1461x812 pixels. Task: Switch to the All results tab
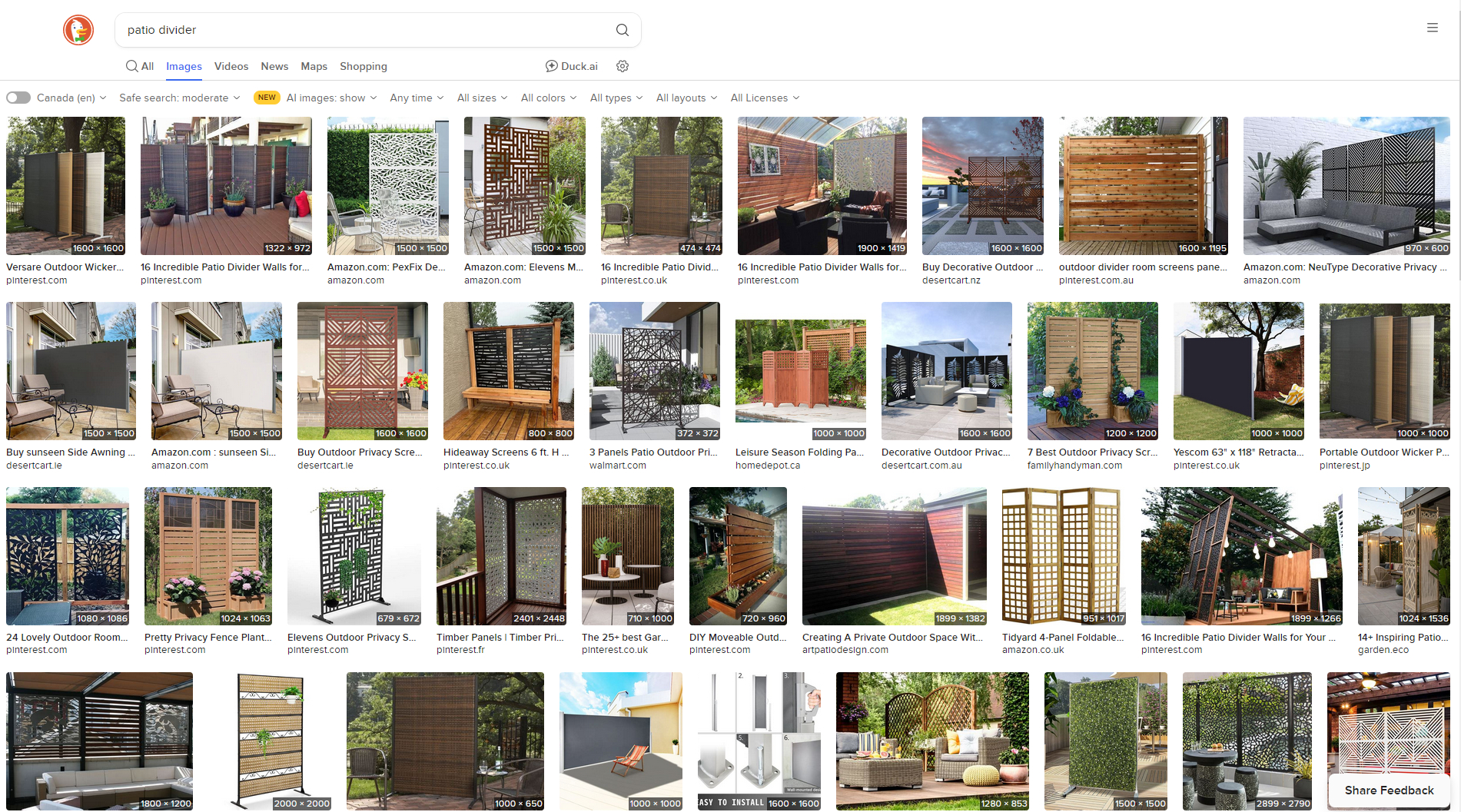point(140,66)
